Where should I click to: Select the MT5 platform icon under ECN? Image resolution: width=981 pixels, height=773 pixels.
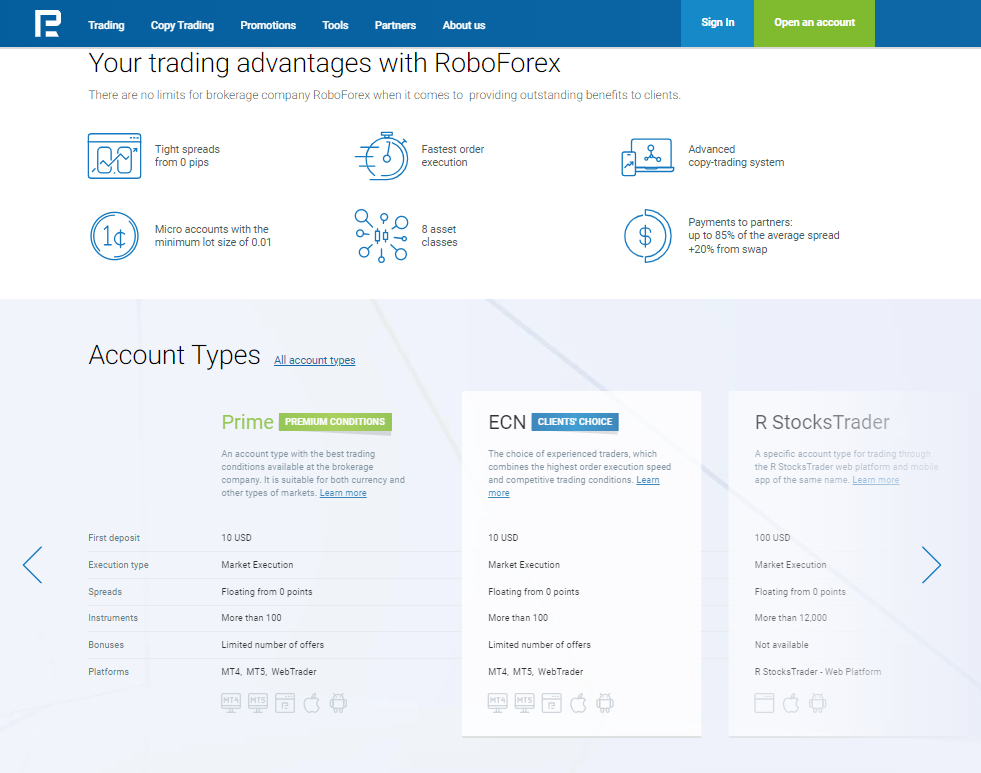click(524, 702)
